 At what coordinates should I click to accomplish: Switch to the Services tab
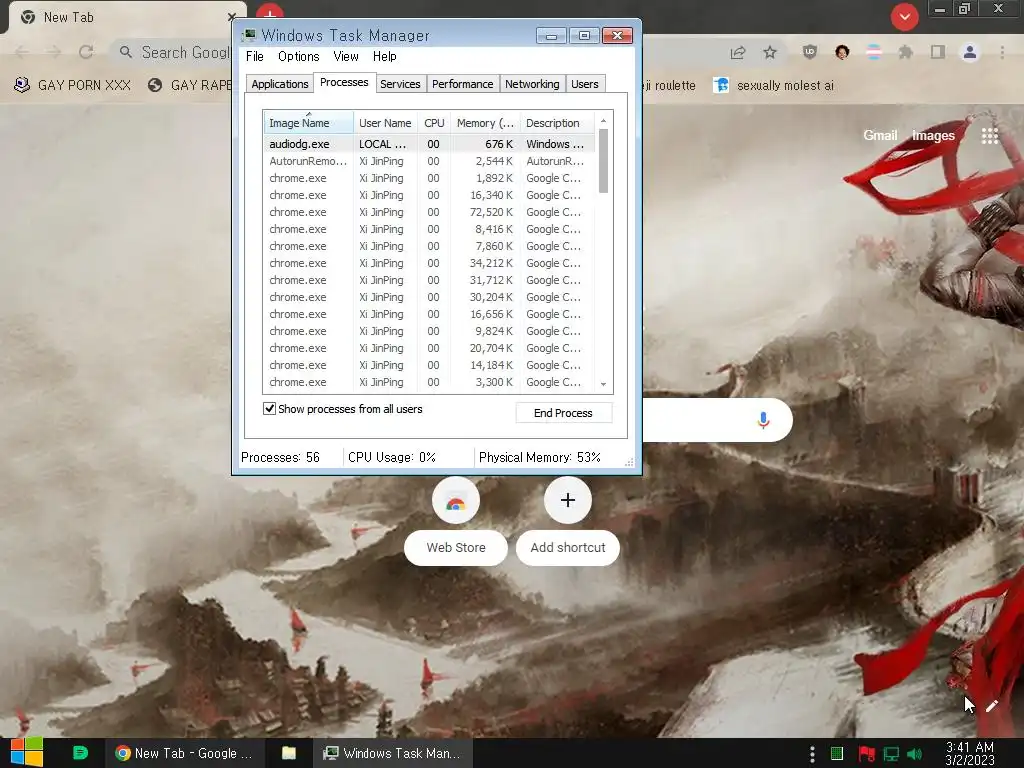[x=400, y=84]
